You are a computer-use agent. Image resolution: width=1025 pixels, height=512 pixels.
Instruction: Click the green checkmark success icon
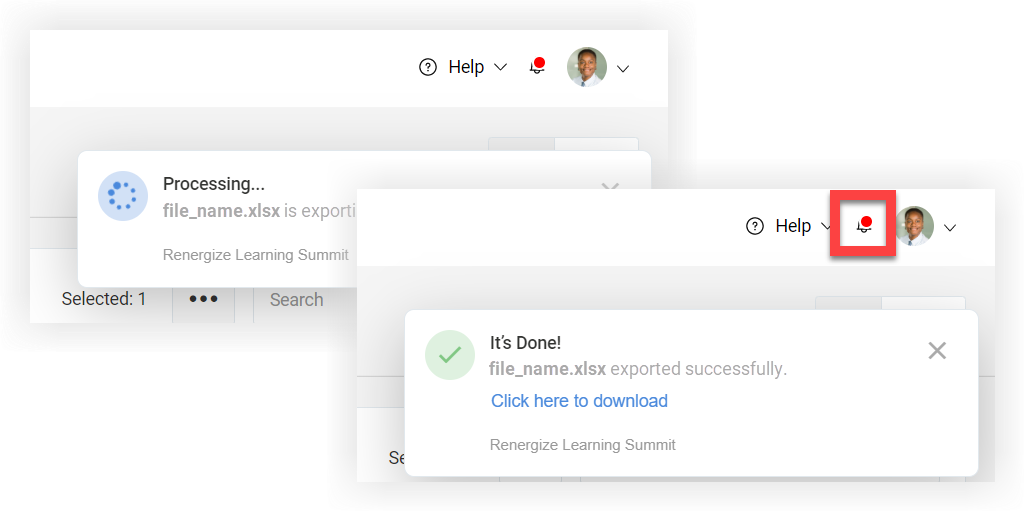(450, 354)
